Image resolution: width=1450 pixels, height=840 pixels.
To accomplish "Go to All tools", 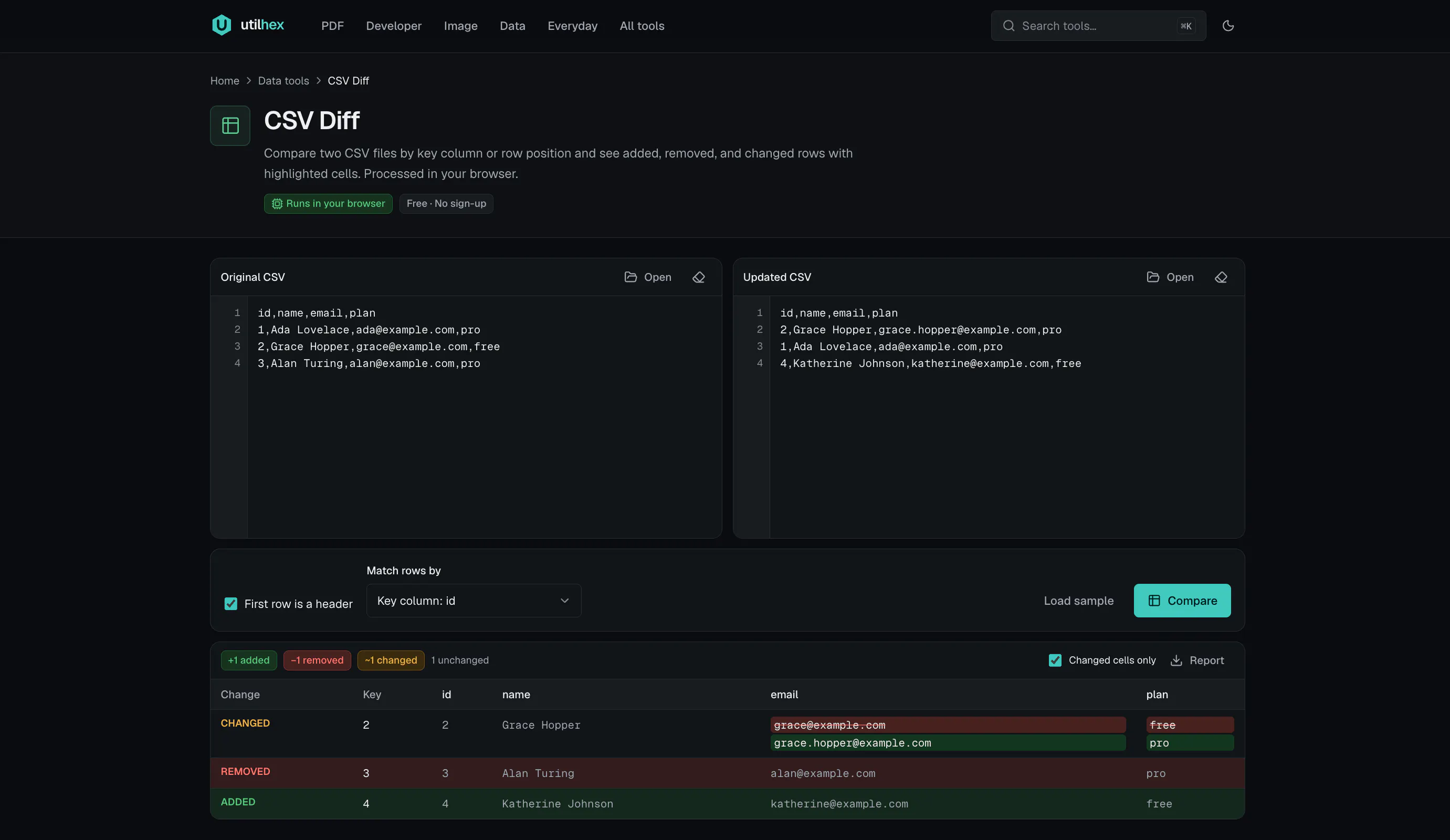I will (642, 26).
